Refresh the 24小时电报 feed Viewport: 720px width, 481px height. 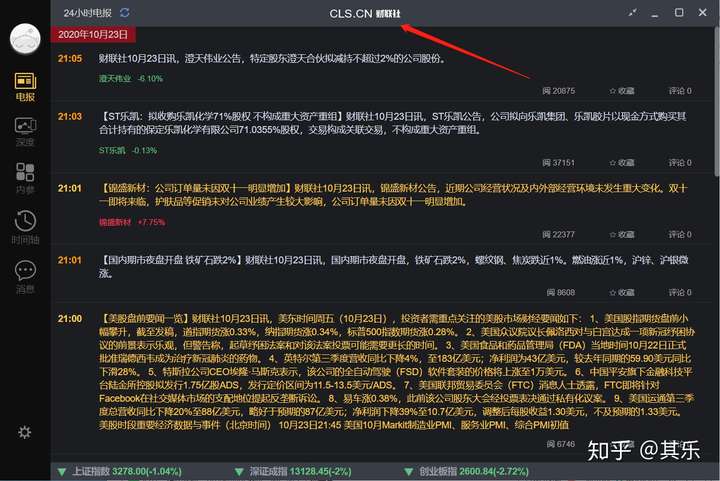point(124,13)
